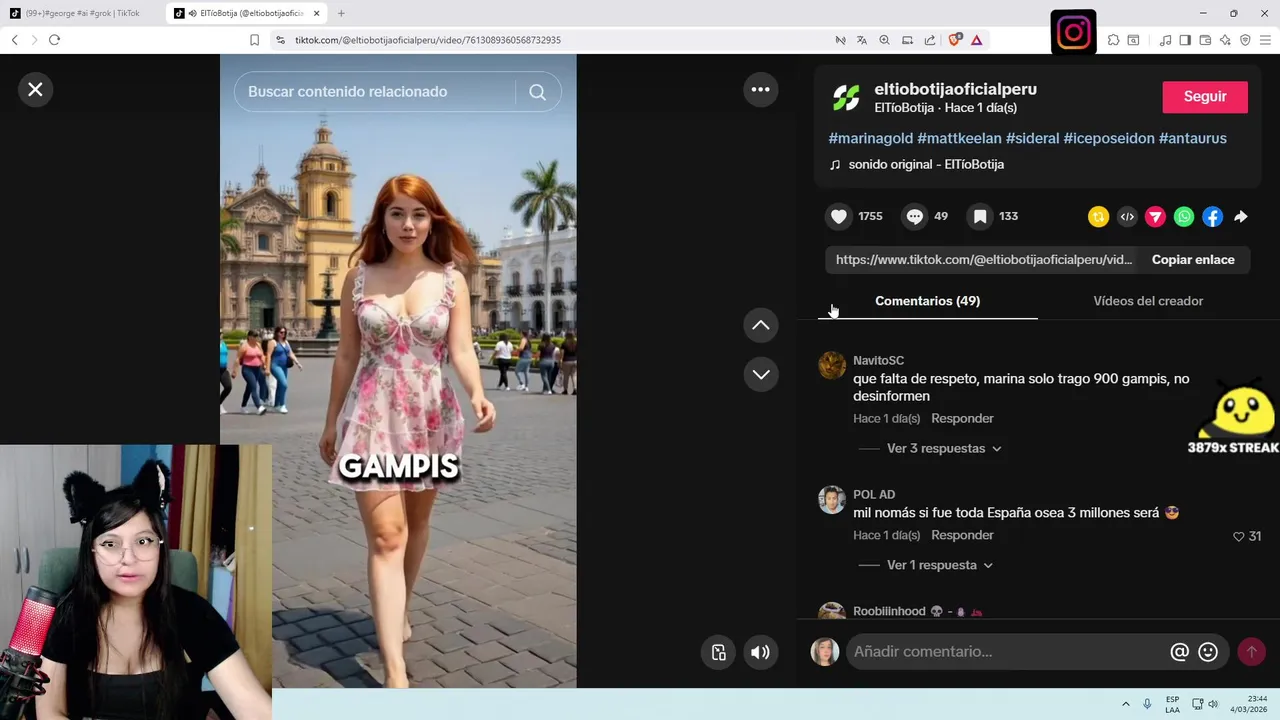Open Brave Rewards triangle icon
This screenshot has height=720, width=1280.
tap(976, 40)
